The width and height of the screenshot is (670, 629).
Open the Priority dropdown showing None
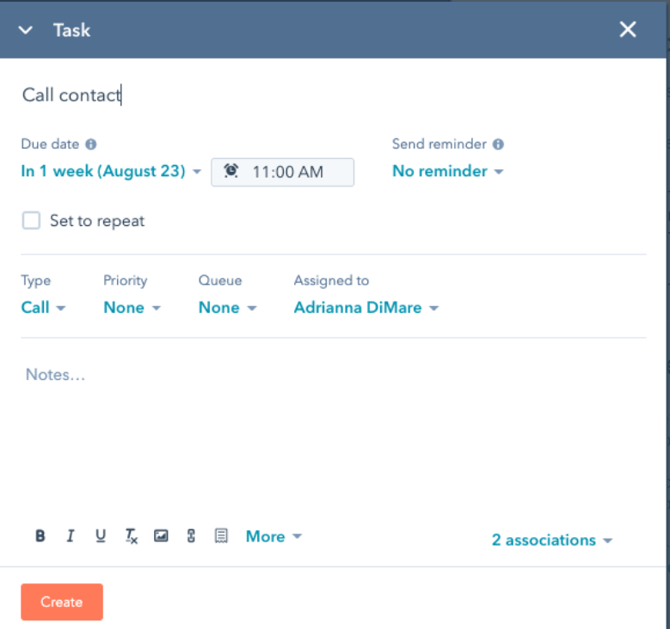tap(132, 307)
